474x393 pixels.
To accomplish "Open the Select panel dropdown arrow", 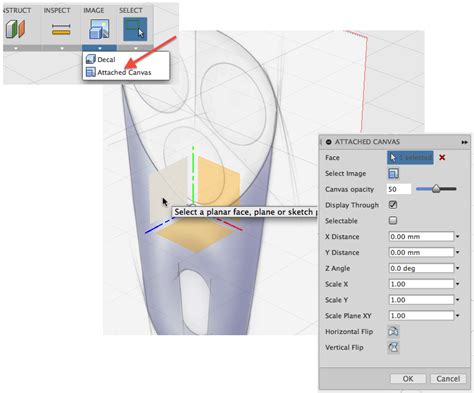I will (135, 48).
